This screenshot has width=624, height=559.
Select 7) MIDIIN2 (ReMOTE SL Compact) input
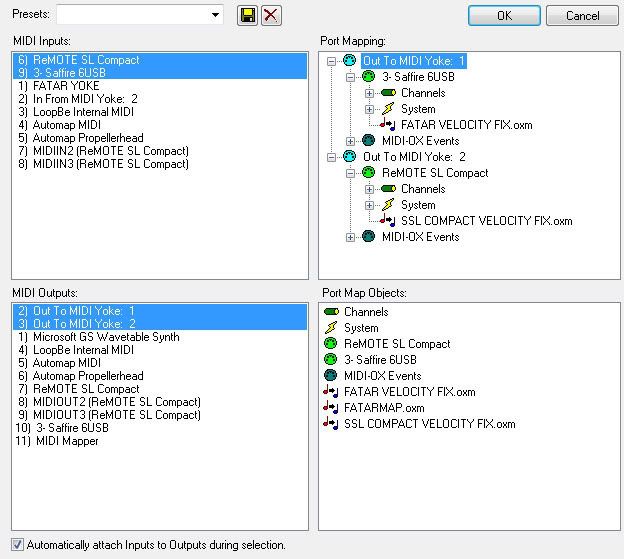tap(160, 151)
